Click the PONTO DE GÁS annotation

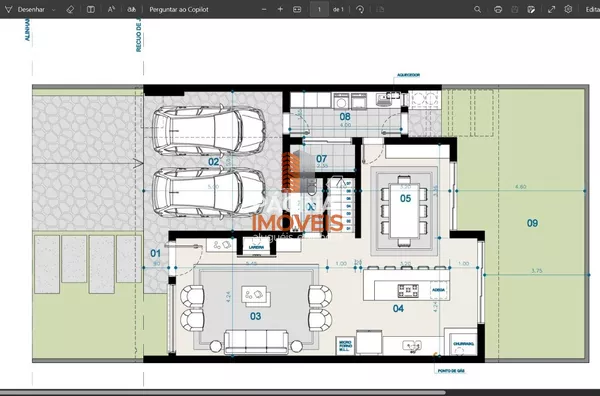[452, 371]
